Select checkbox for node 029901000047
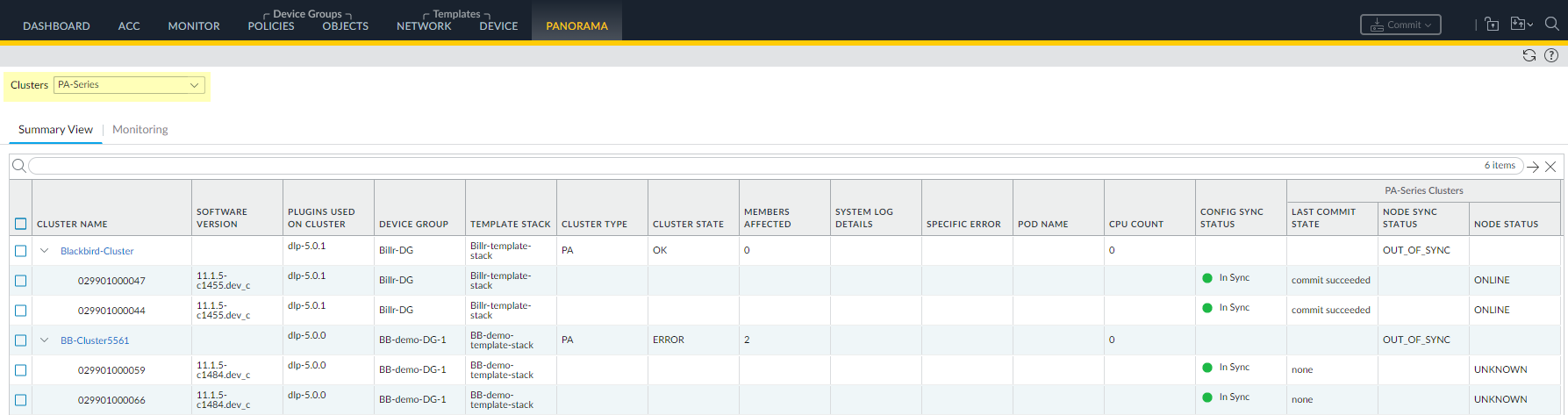 pyautogui.click(x=21, y=281)
